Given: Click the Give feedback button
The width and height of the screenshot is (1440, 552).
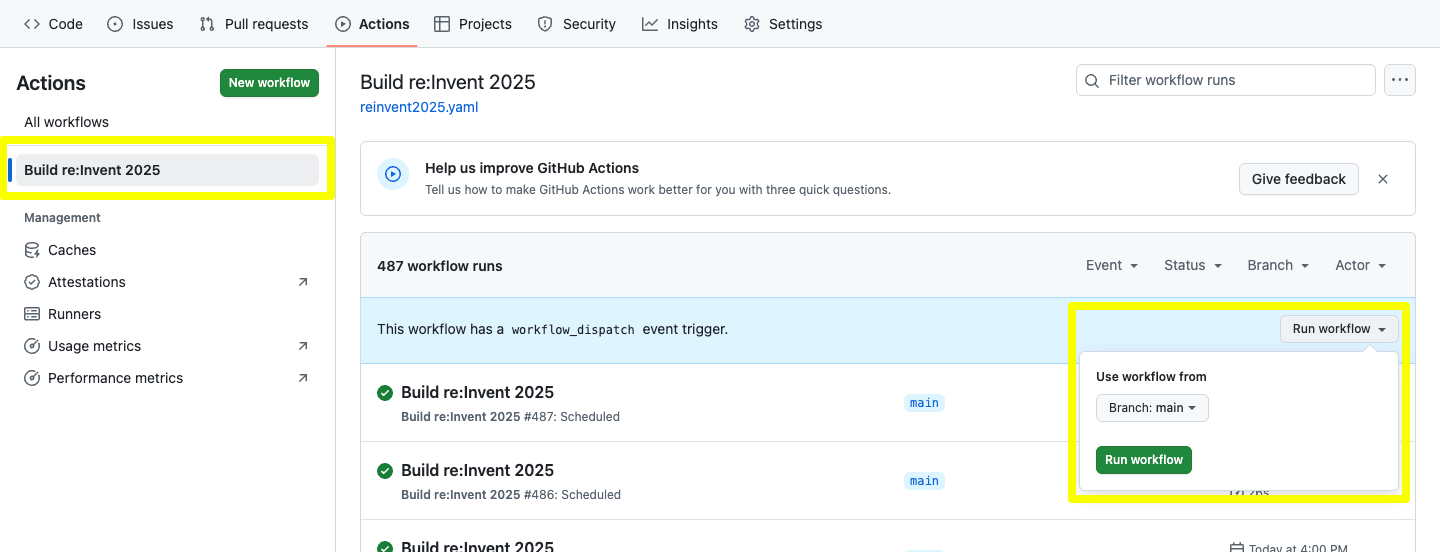Looking at the screenshot, I should 1299,179.
